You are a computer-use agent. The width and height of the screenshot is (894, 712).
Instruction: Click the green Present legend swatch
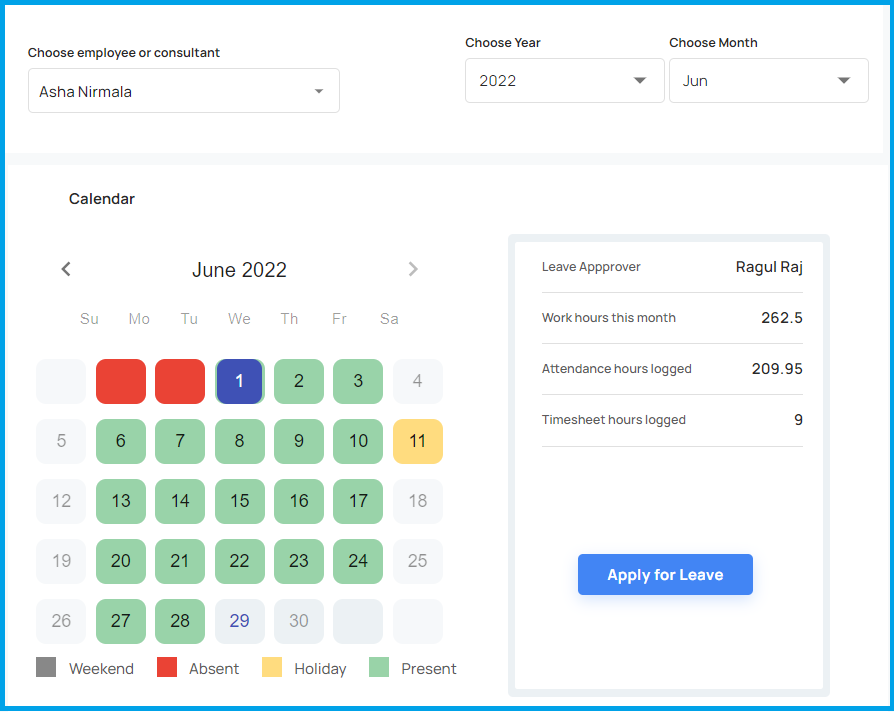pos(379,668)
